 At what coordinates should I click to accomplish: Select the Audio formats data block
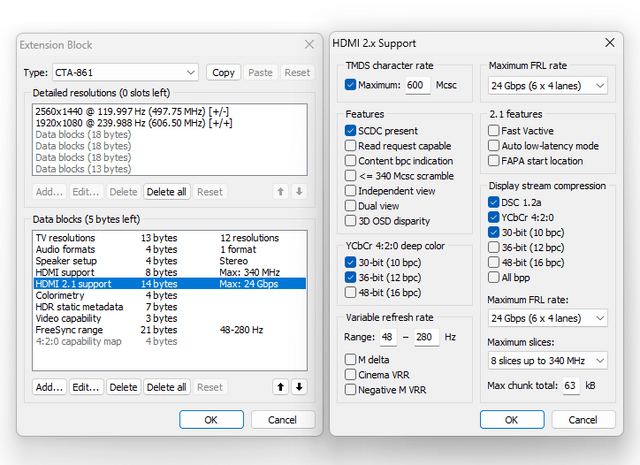tap(169, 249)
